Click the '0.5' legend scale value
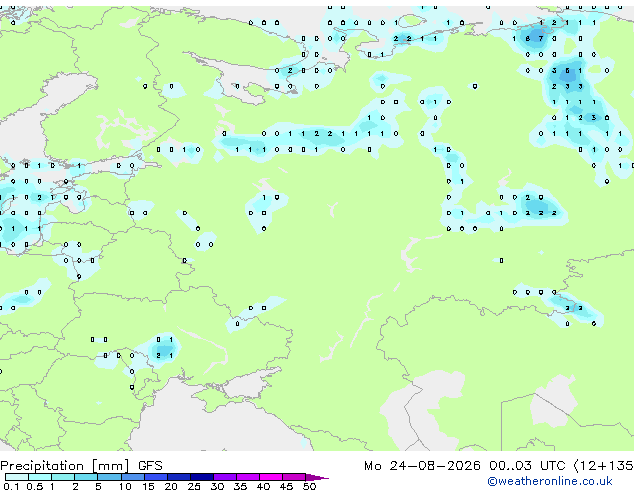Image resolution: width=634 pixels, height=490 pixels. [x=34, y=486]
